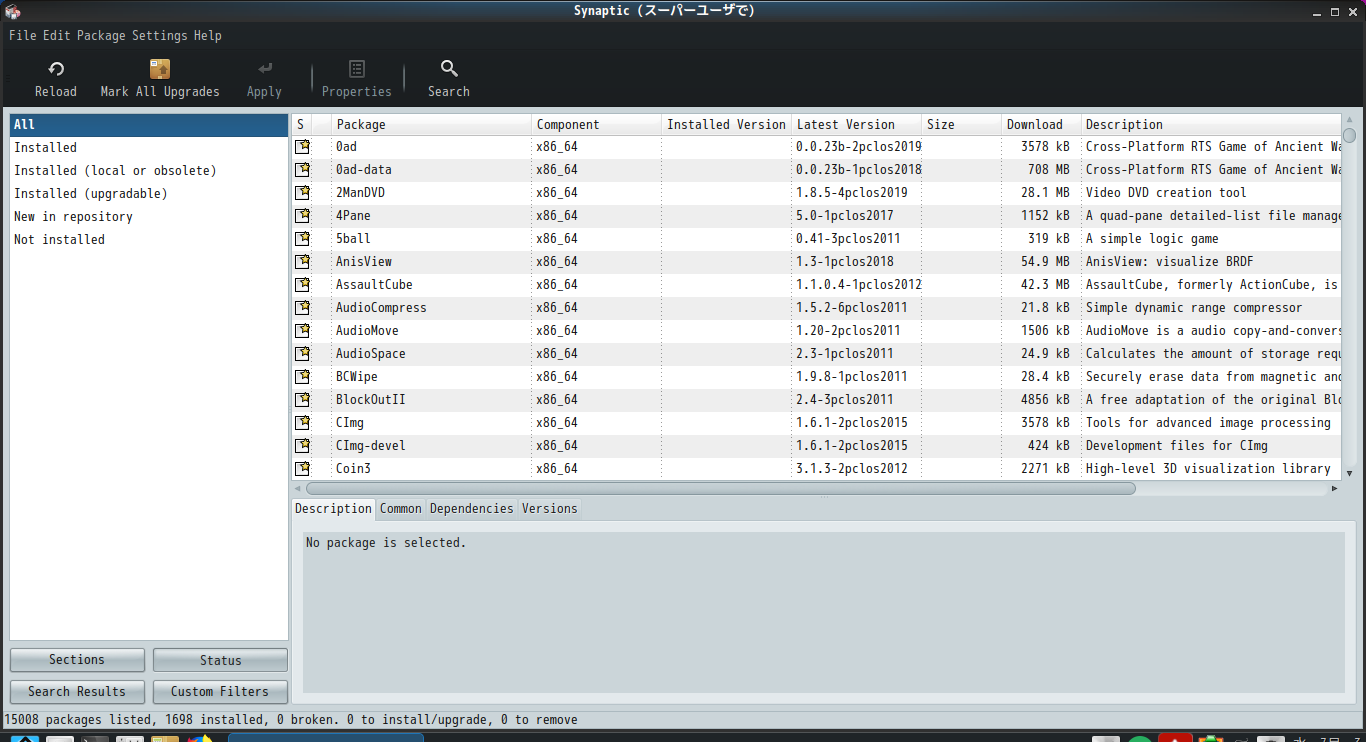The width and height of the screenshot is (1366, 742).
Task: Switch to the Versions tab
Action: [x=549, y=508]
